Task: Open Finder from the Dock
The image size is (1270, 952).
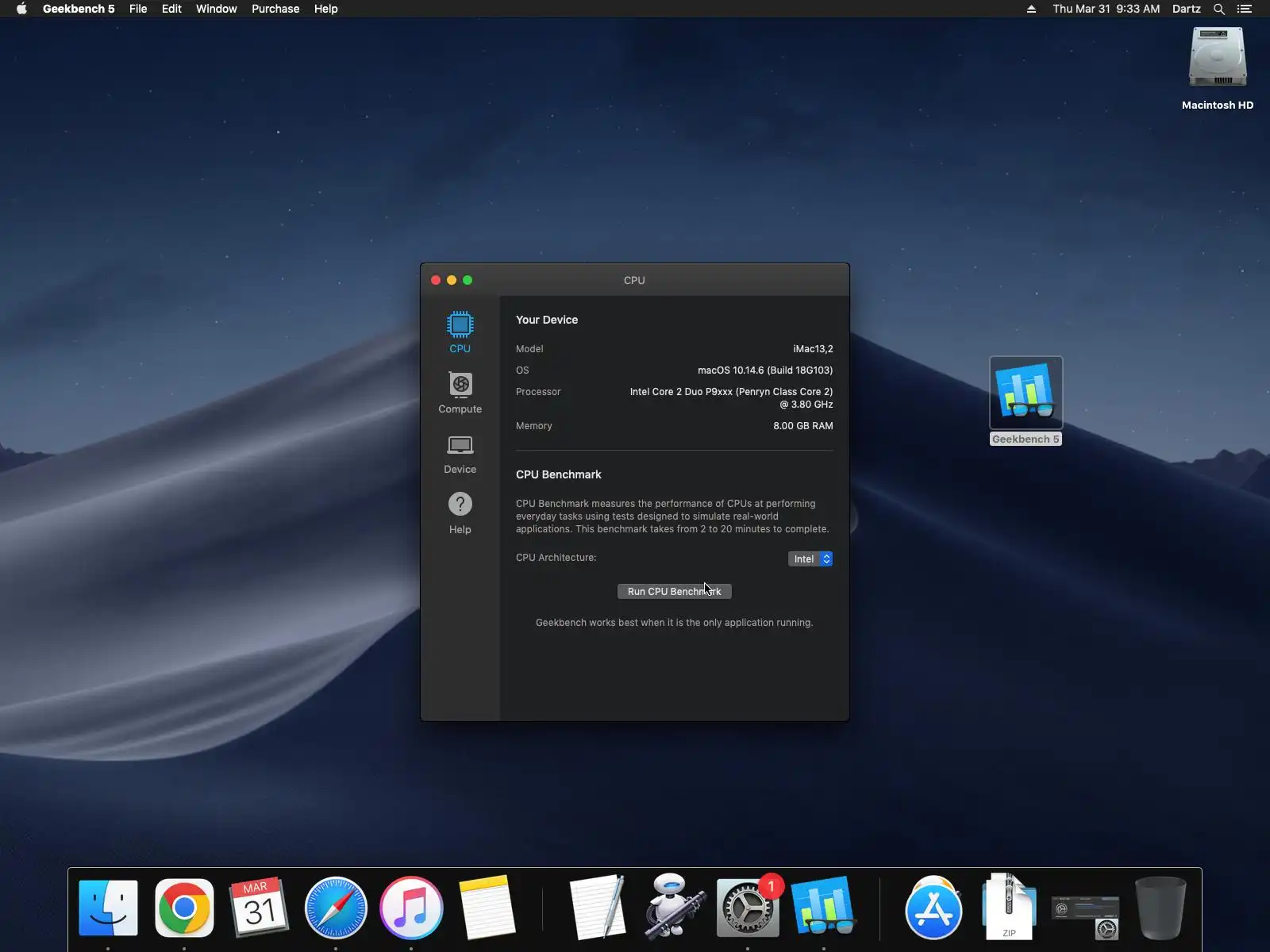Action: pyautogui.click(x=108, y=908)
